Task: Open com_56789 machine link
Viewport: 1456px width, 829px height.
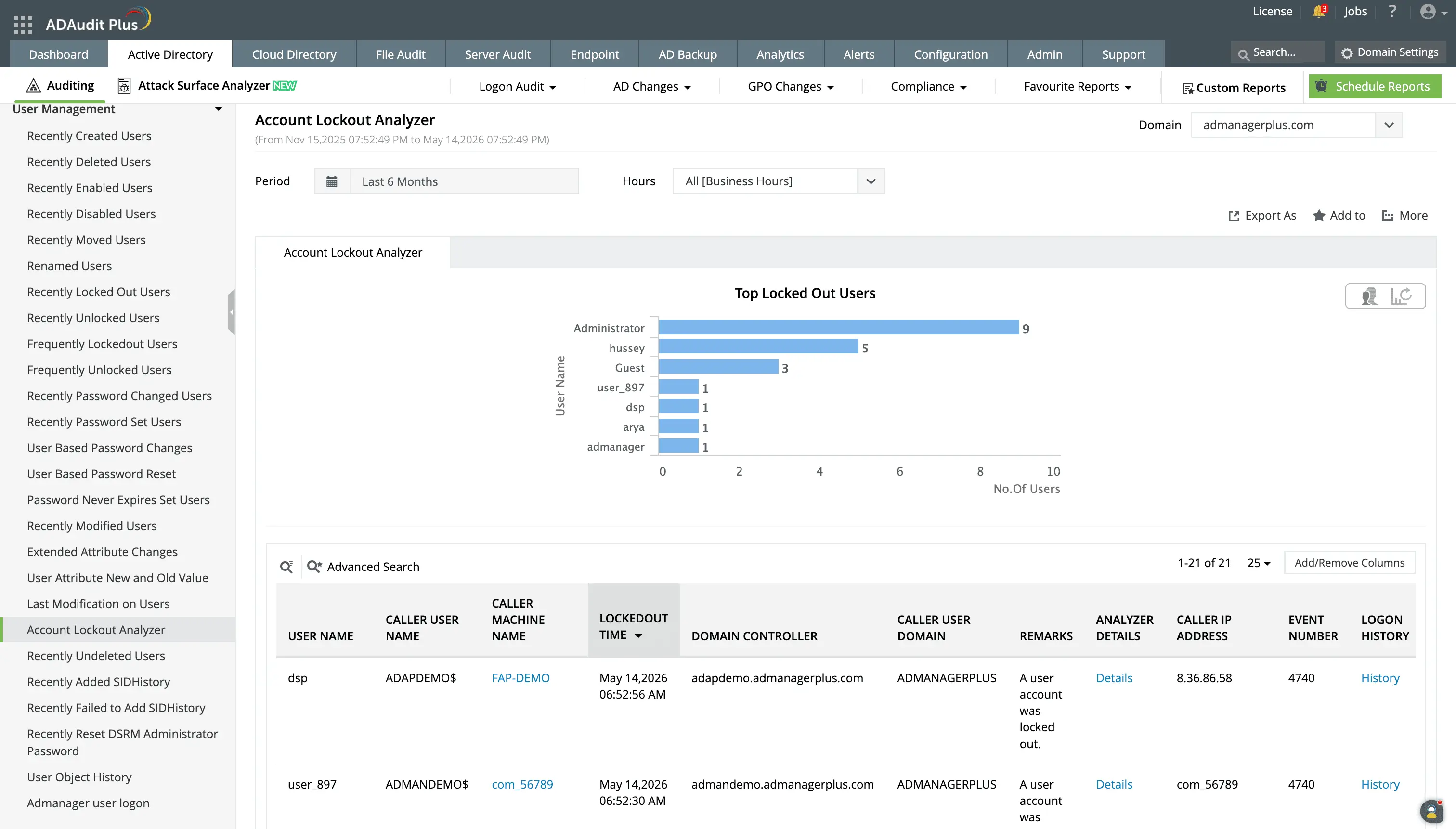Action: coord(522,785)
